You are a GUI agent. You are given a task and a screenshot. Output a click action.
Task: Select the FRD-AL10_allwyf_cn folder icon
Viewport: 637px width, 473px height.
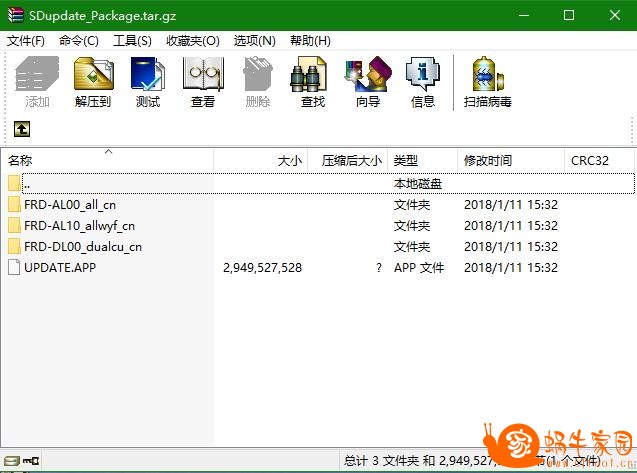15,226
